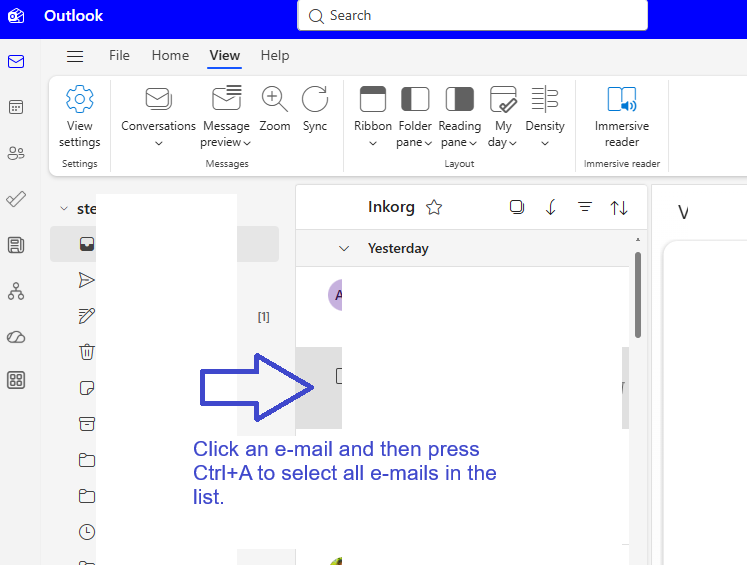Collapse the Yesterday group
This screenshot has height=565, width=747.
click(x=344, y=249)
